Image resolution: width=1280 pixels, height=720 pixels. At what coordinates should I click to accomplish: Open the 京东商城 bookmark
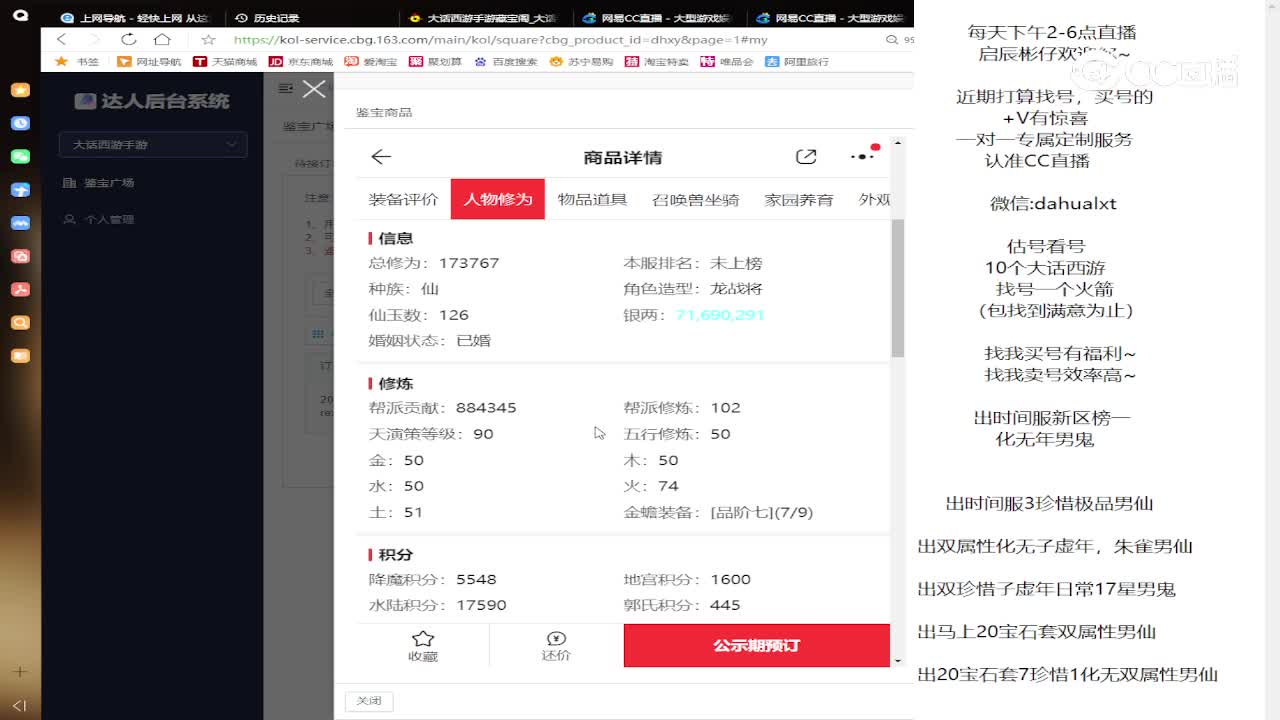301,62
